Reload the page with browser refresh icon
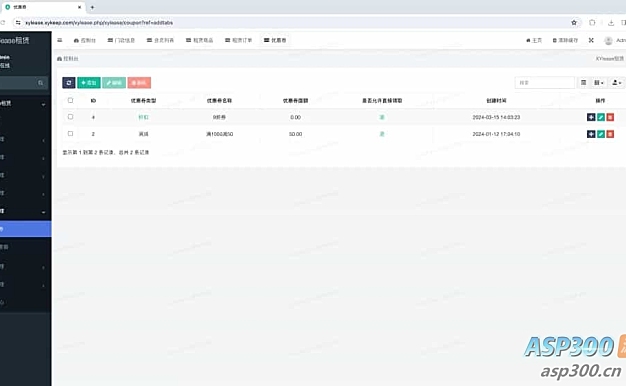The width and height of the screenshot is (626, 386). point(2,23)
